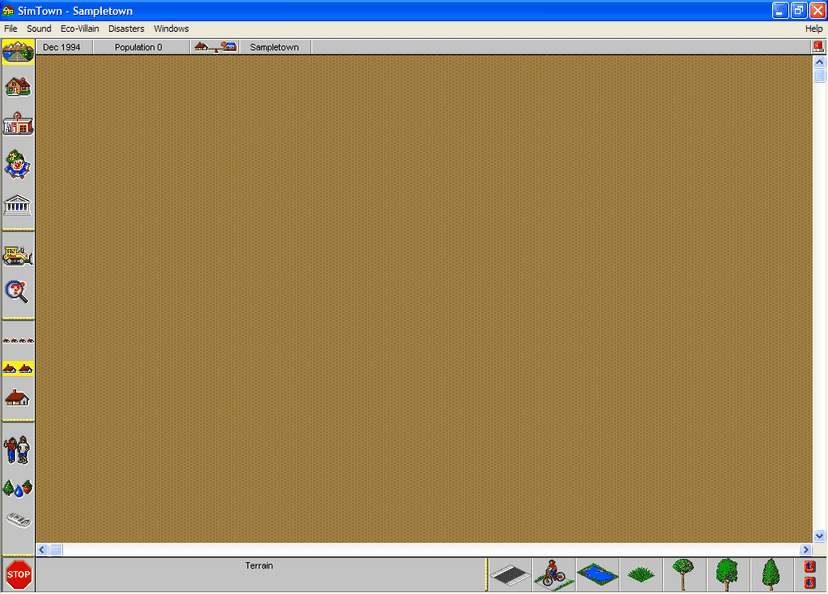The width and height of the screenshot is (828, 594).
Task: Switch to large zoom with single house
Action: click(17, 398)
